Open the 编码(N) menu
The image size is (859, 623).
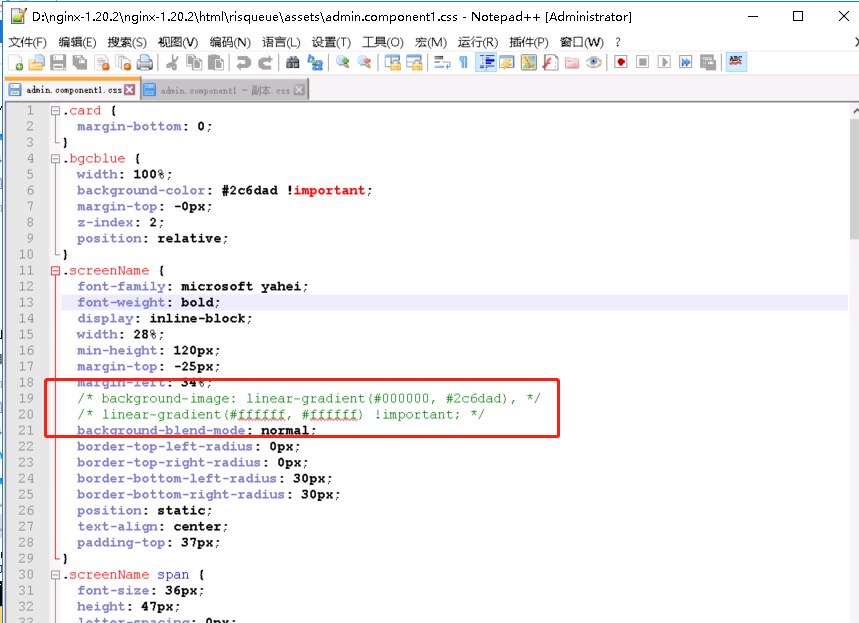coord(230,42)
